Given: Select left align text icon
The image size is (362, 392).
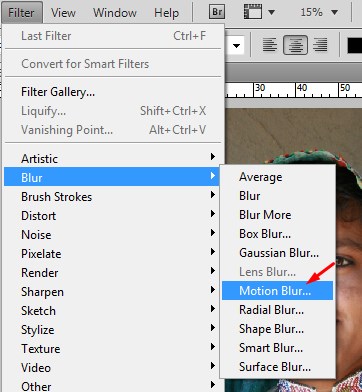Looking at the screenshot, I should point(270,45).
